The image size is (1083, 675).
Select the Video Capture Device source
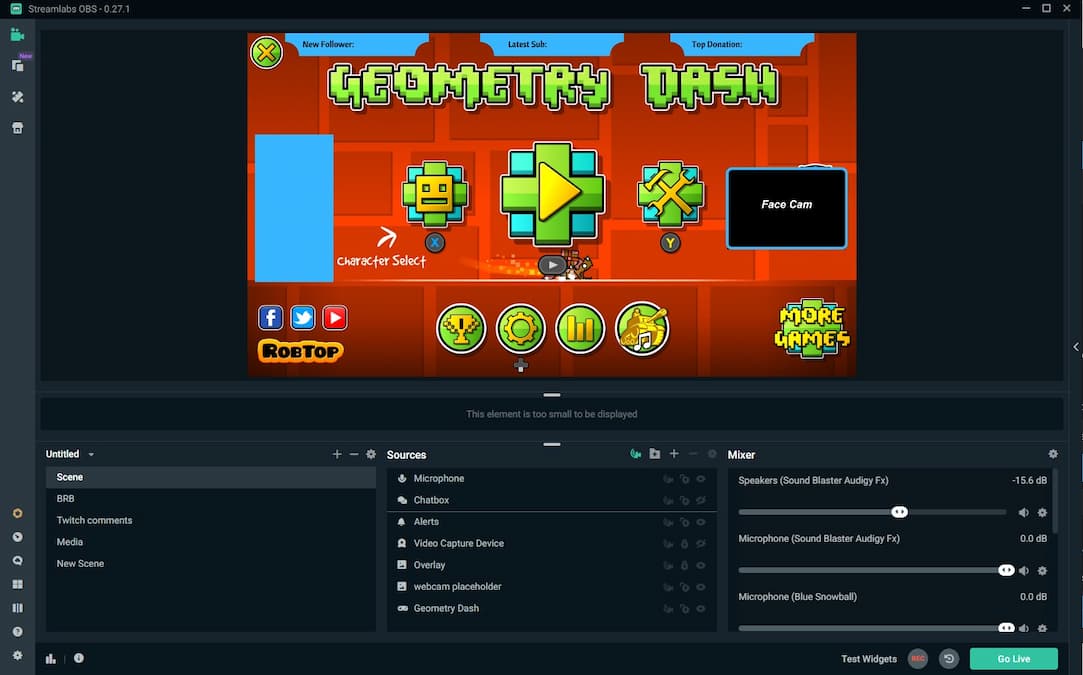tap(551, 544)
